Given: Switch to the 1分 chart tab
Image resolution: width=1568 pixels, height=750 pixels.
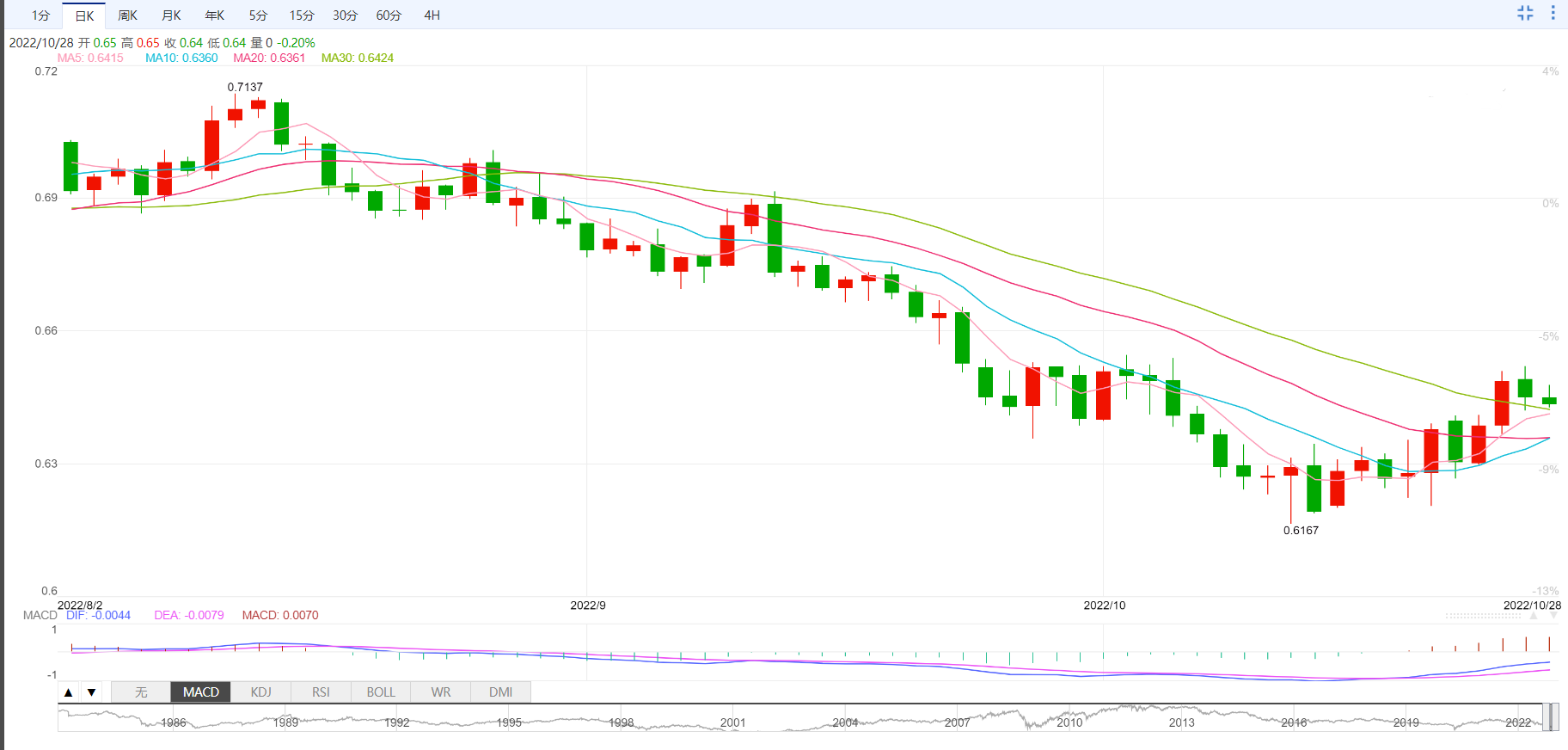Looking at the screenshot, I should 40,15.
